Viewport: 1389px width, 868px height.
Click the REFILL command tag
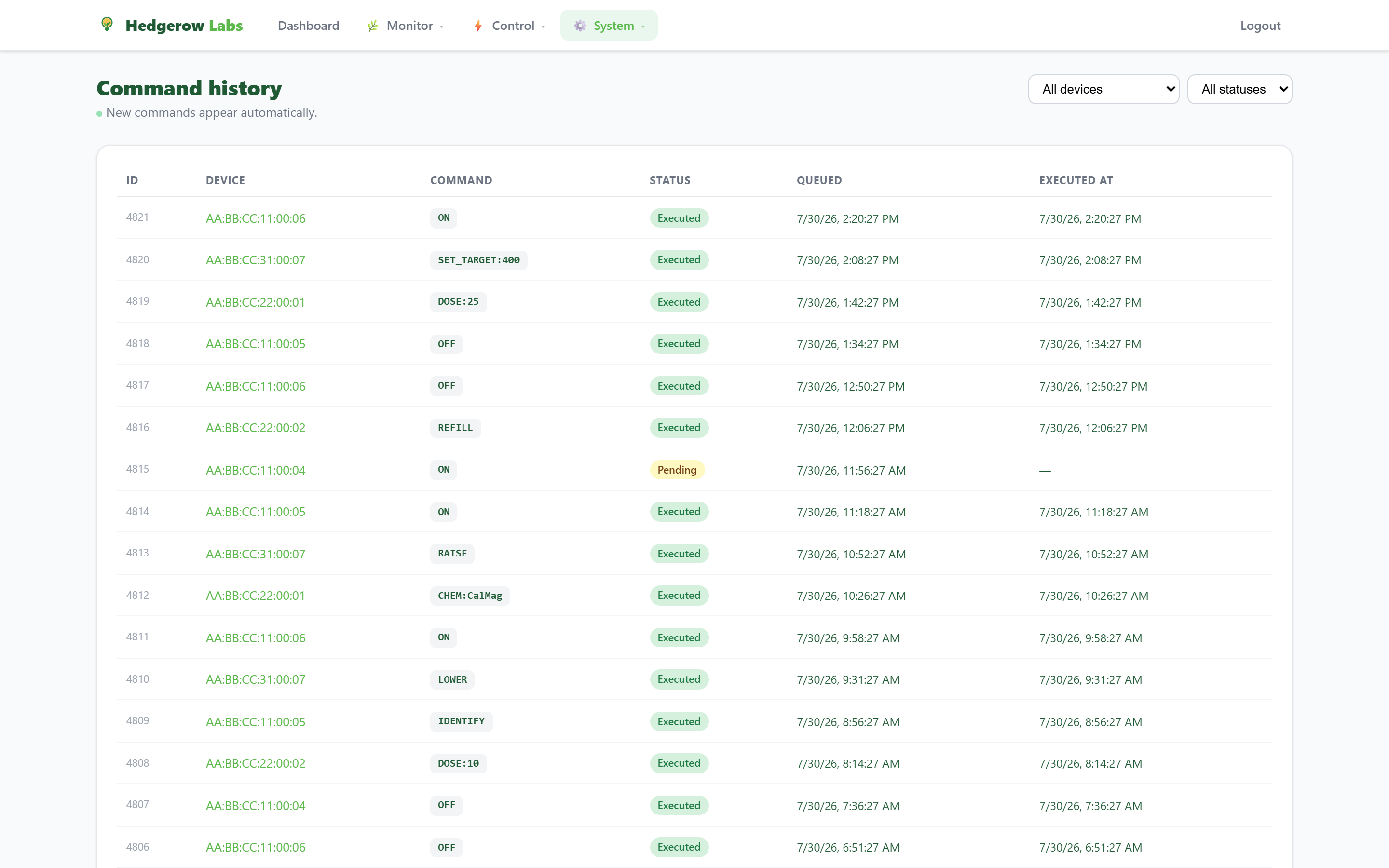455,428
